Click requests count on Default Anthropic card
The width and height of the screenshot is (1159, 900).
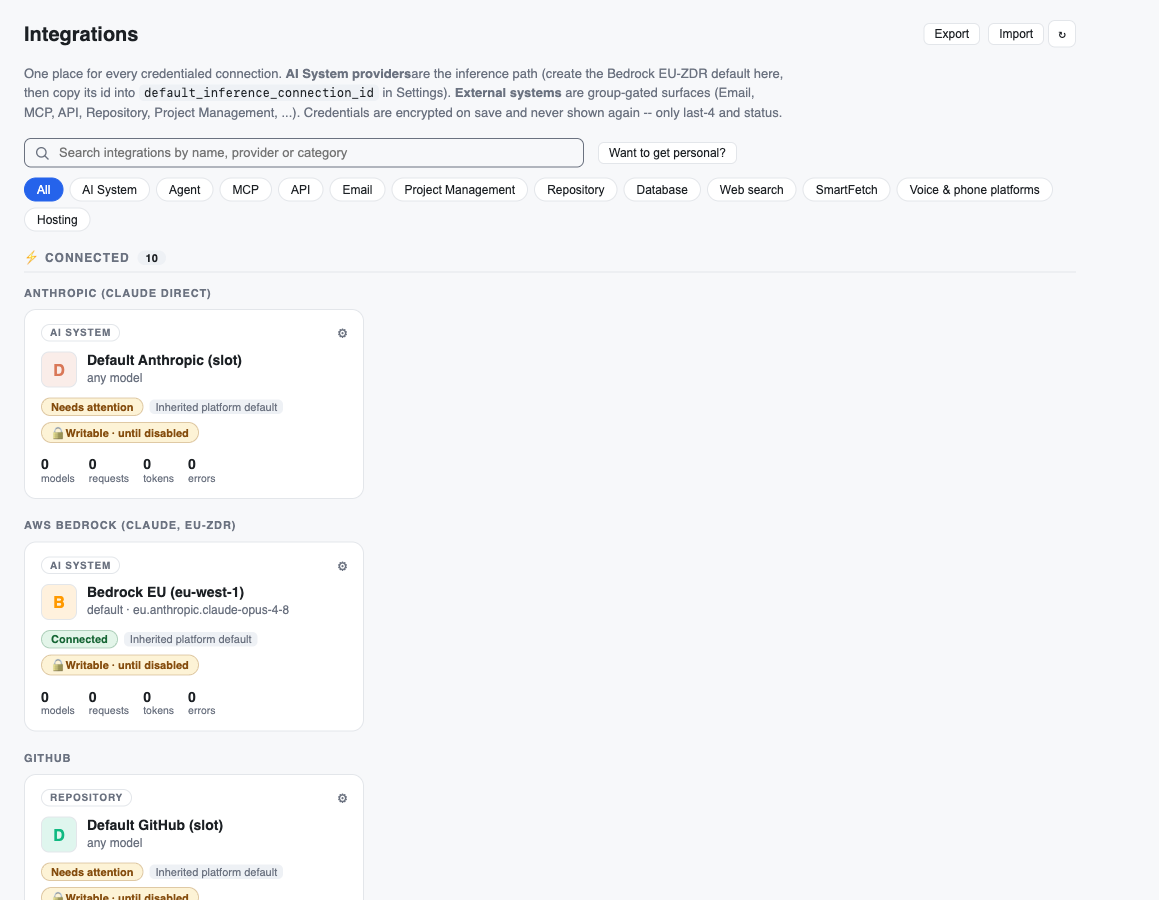(108, 471)
